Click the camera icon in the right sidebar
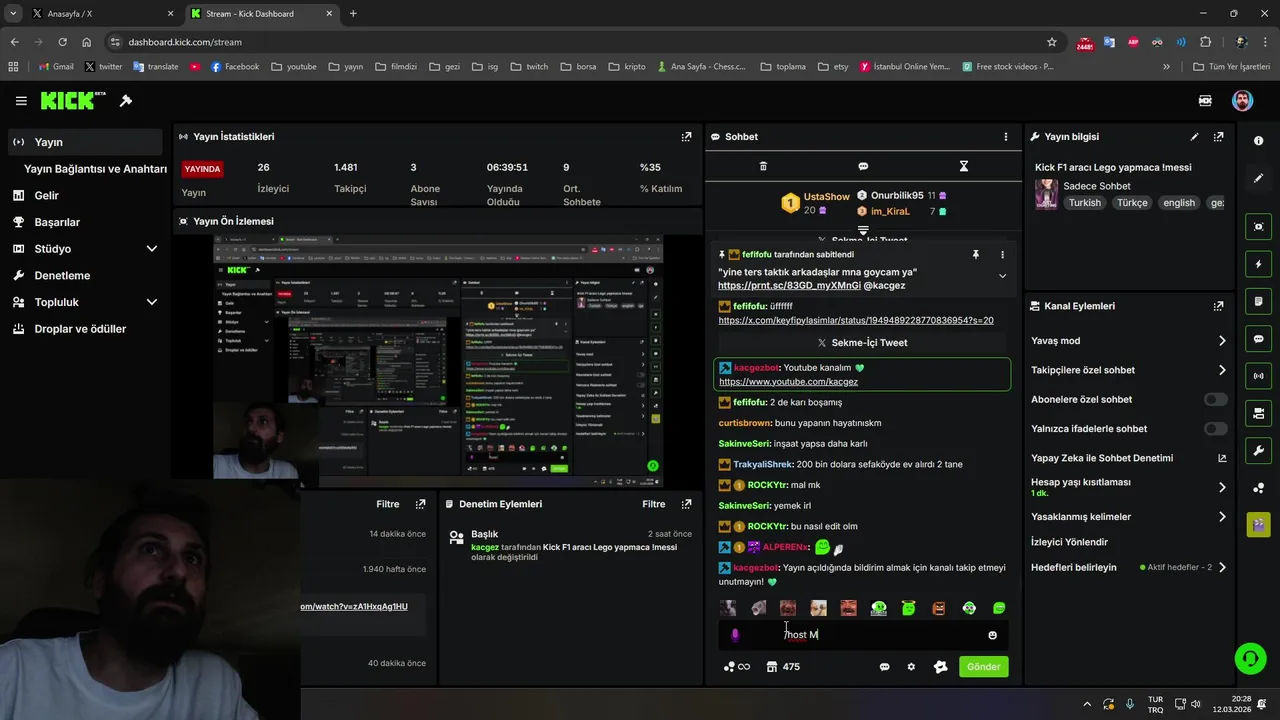 pyautogui.click(x=1258, y=413)
